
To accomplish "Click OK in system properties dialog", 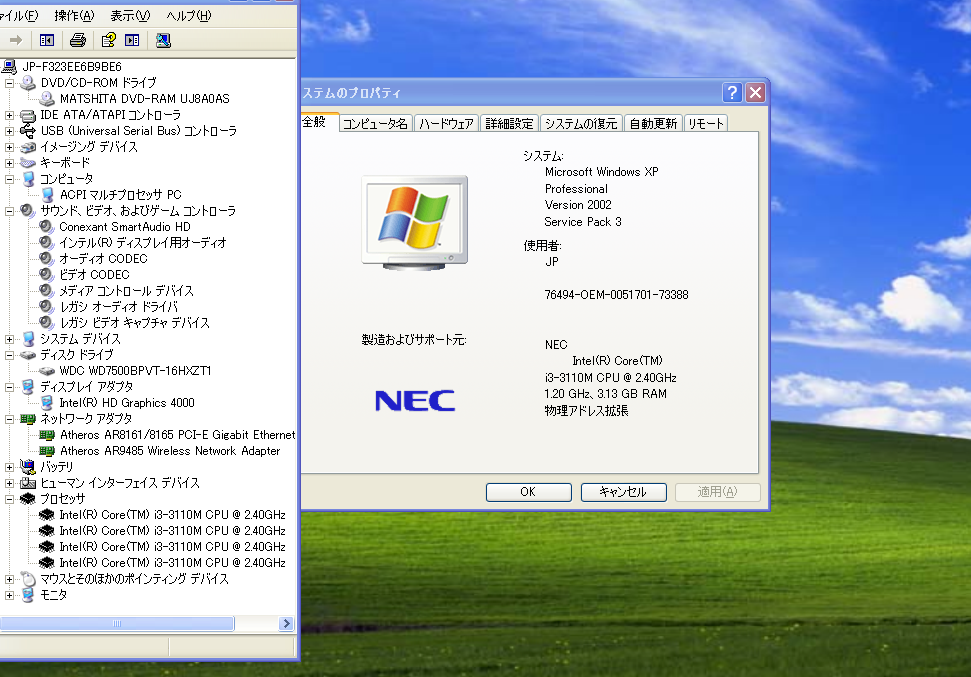I will (528, 492).
